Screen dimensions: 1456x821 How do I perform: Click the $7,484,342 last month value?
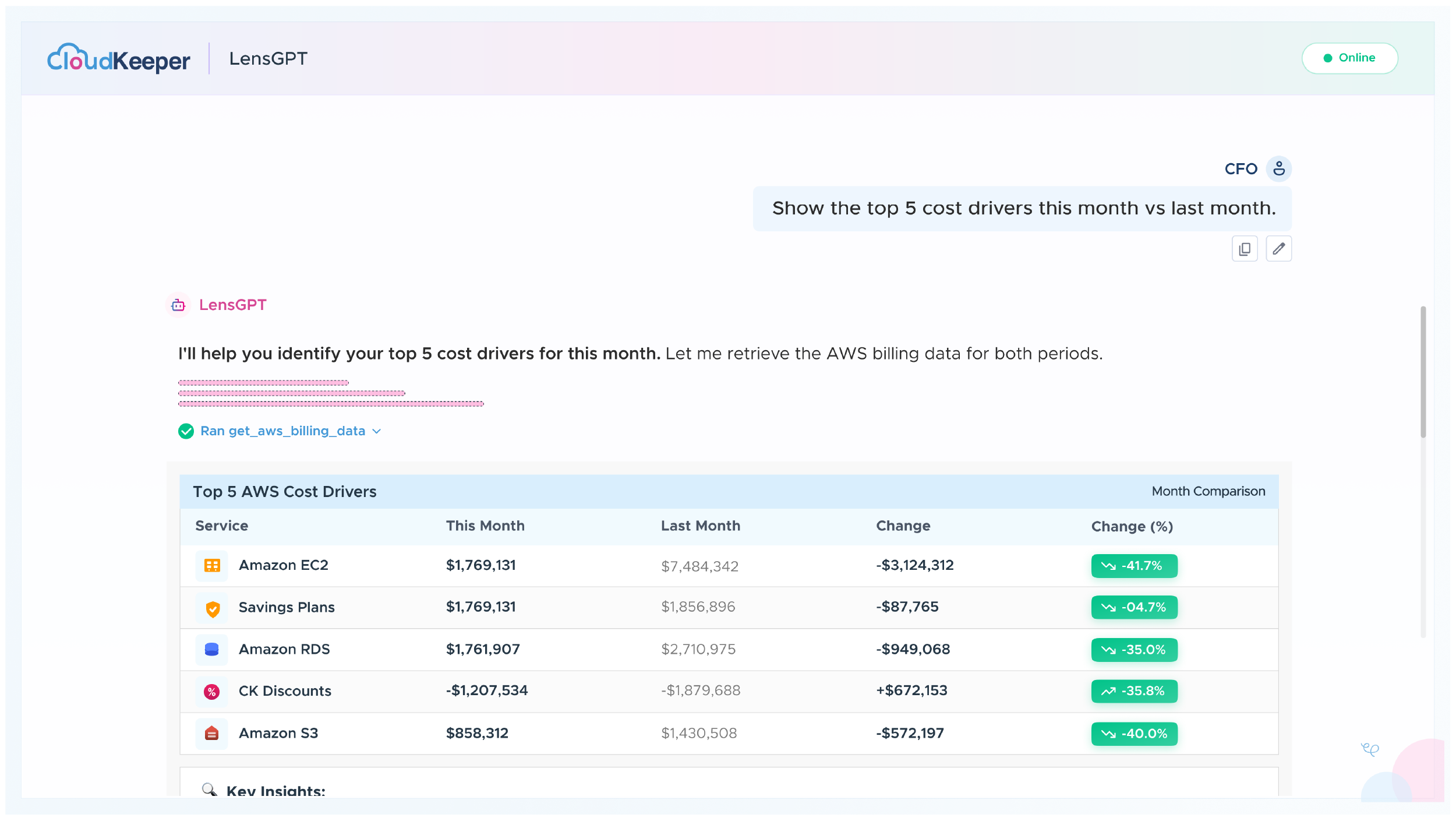699,566
